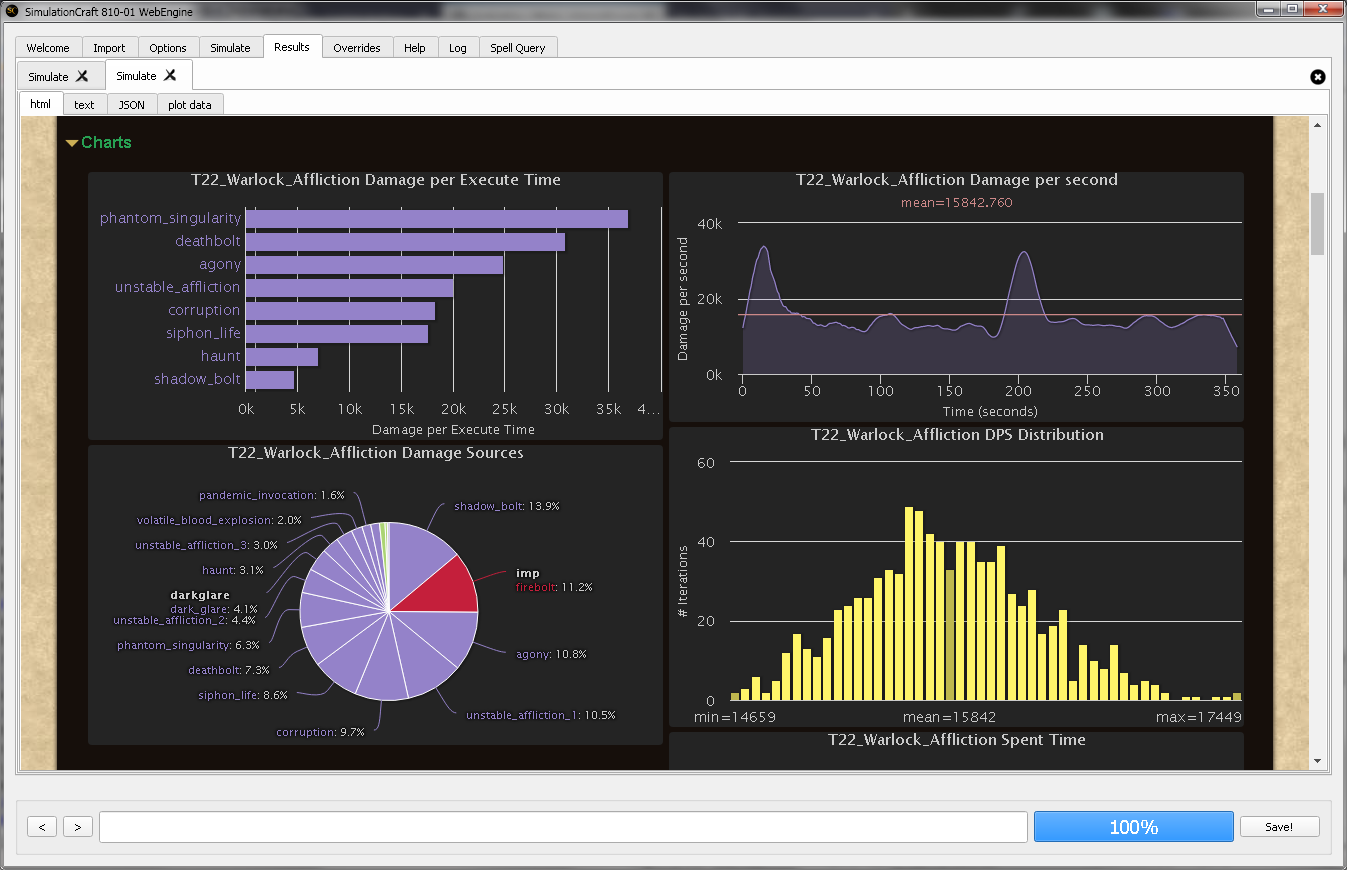The width and height of the screenshot is (1347, 870).
Task: Show the JSON output view
Action: click(x=131, y=105)
